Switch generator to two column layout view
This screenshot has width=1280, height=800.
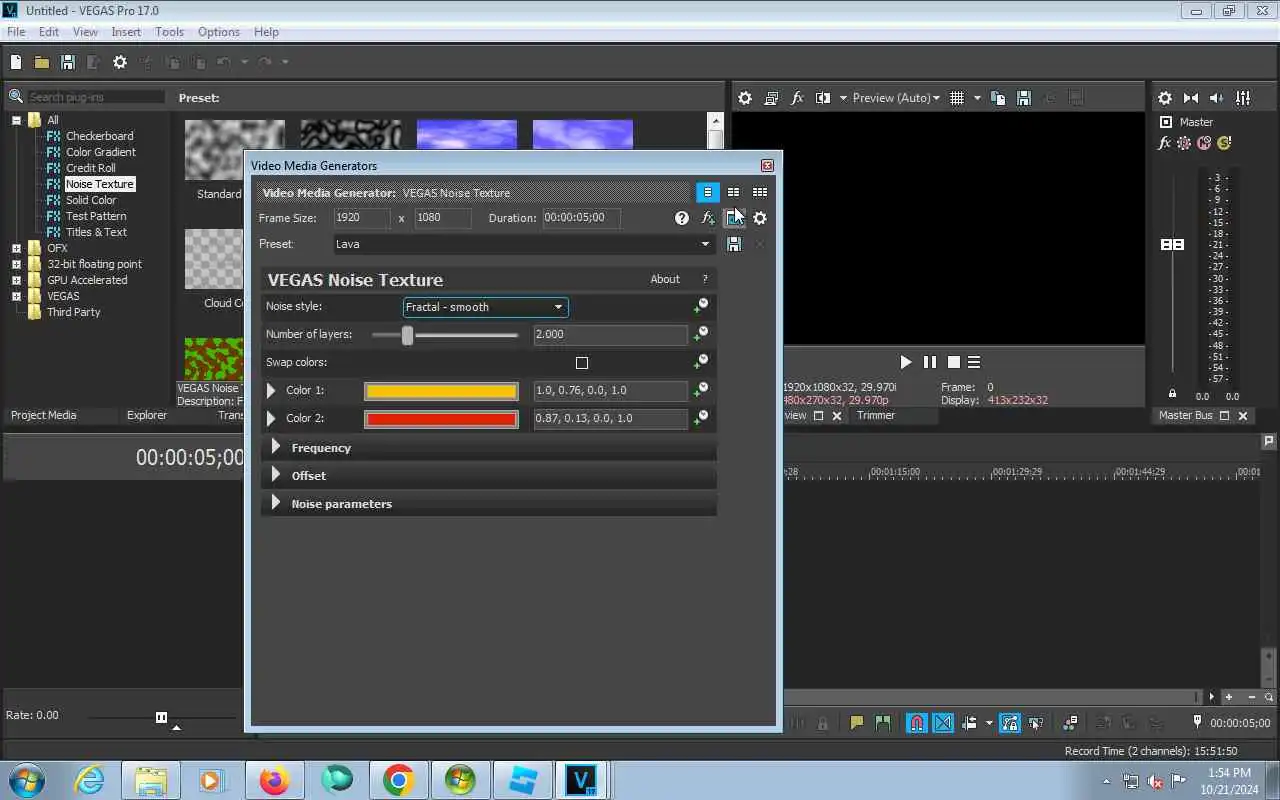point(733,192)
